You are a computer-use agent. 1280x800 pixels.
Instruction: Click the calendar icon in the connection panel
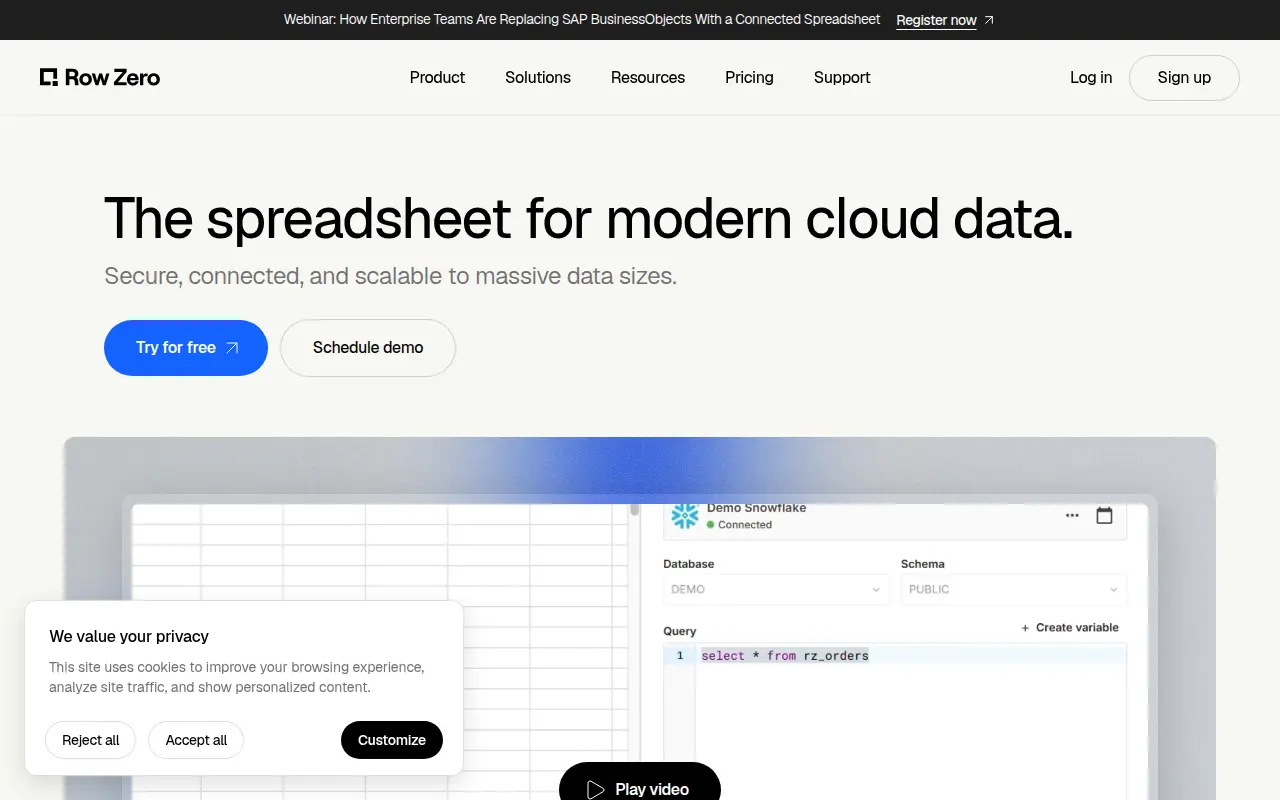tap(1104, 516)
